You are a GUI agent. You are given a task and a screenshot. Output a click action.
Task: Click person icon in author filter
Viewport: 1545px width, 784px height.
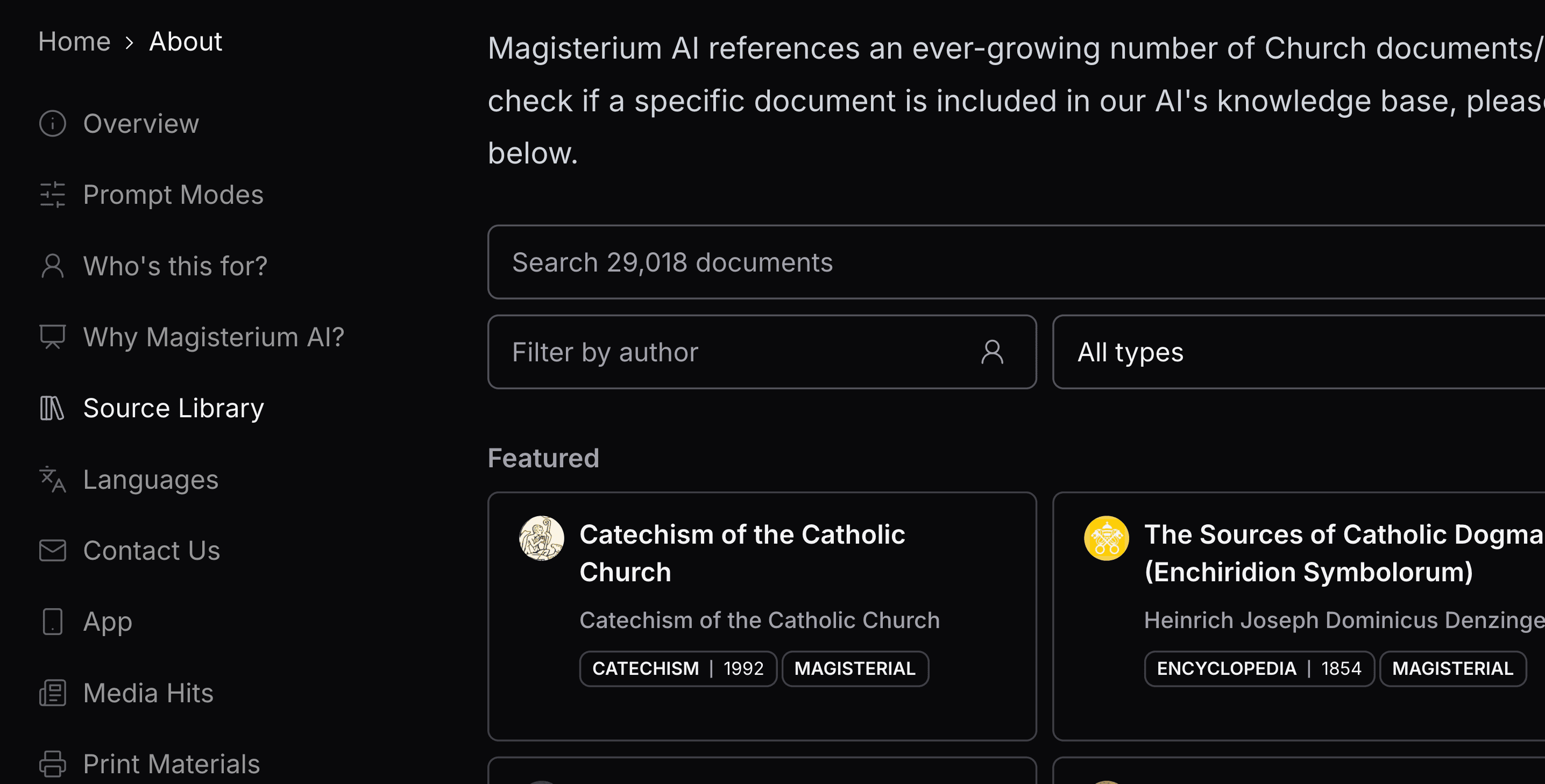coord(992,352)
